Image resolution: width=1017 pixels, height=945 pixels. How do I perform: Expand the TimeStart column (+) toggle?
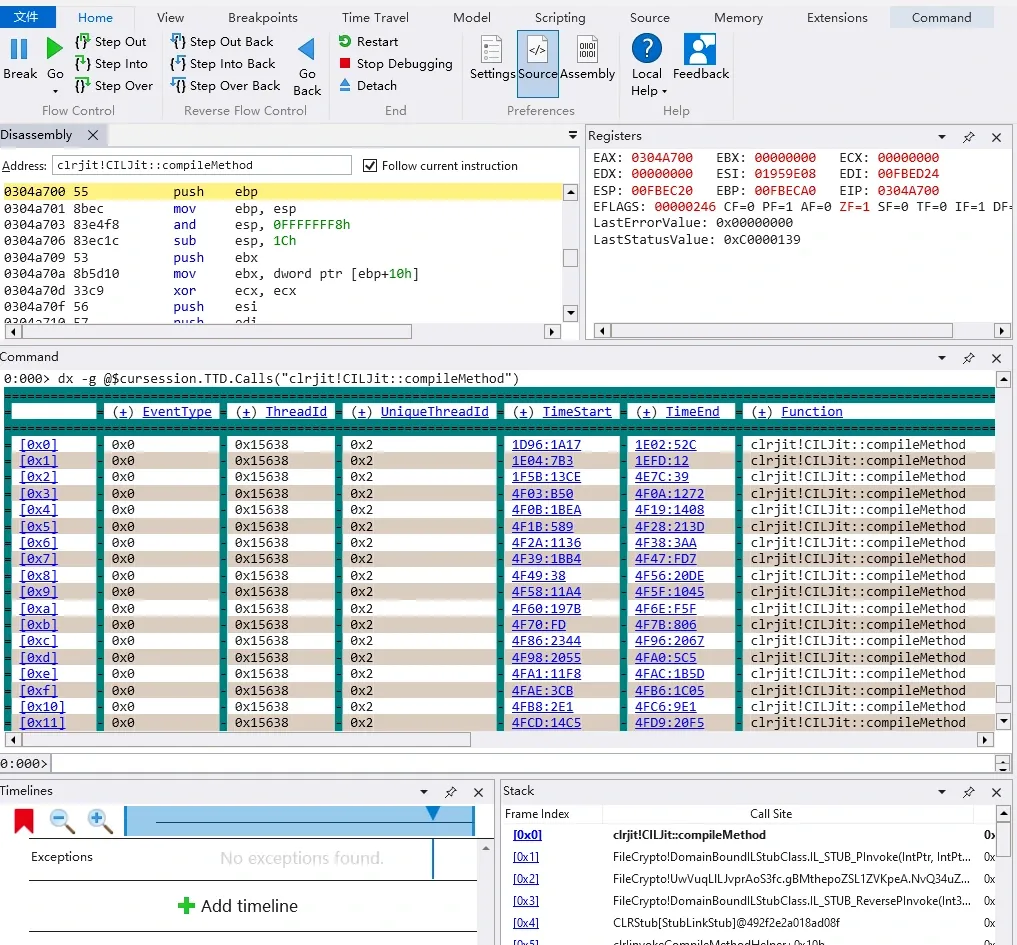(523, 411)
